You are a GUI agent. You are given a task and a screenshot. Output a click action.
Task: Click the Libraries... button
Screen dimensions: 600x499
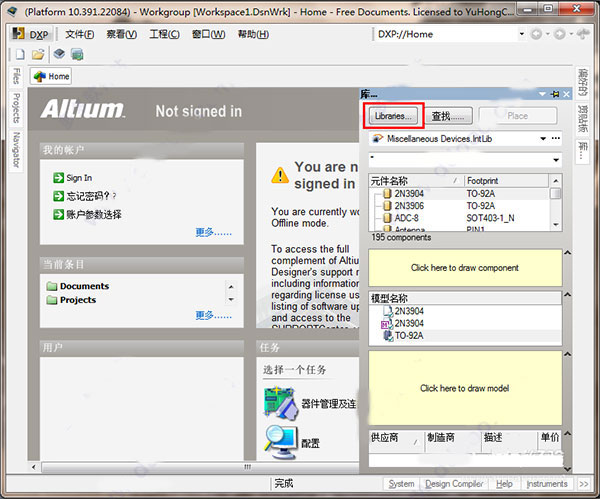click(x=393, y=116)
